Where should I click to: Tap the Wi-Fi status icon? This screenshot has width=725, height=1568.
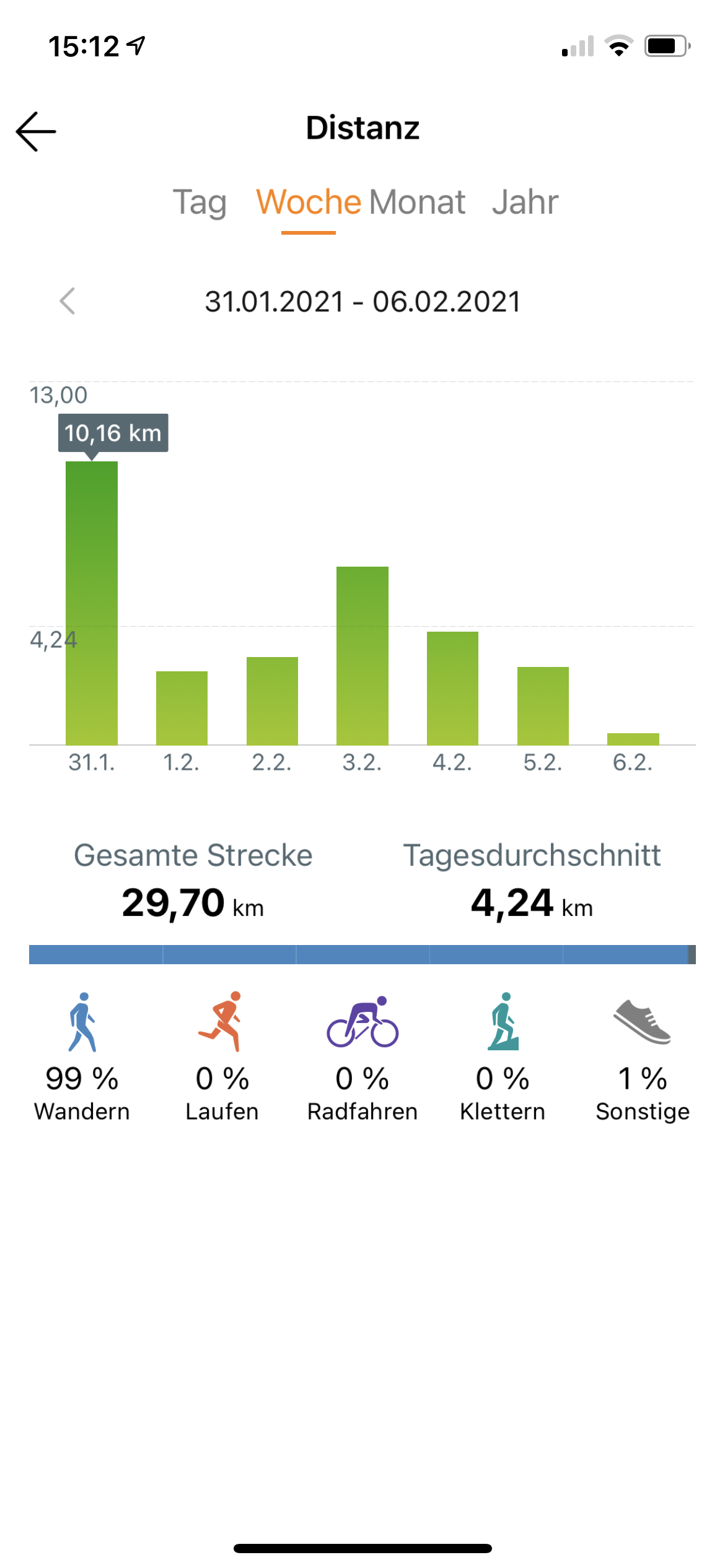pos(618,46)
